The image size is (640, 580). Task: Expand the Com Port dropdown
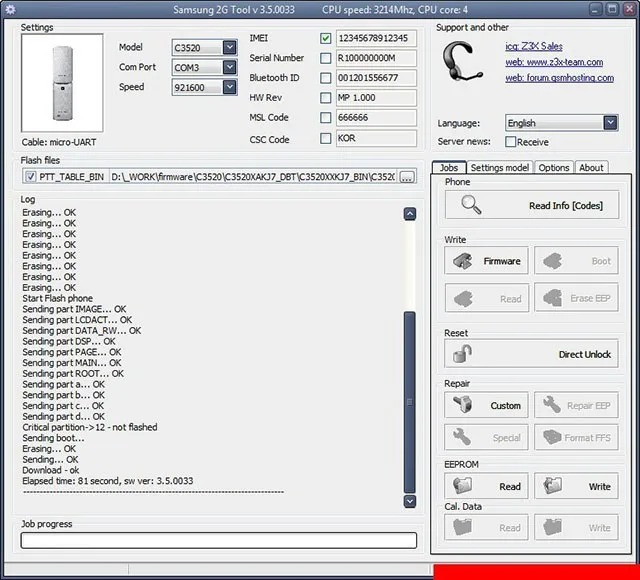230,67
